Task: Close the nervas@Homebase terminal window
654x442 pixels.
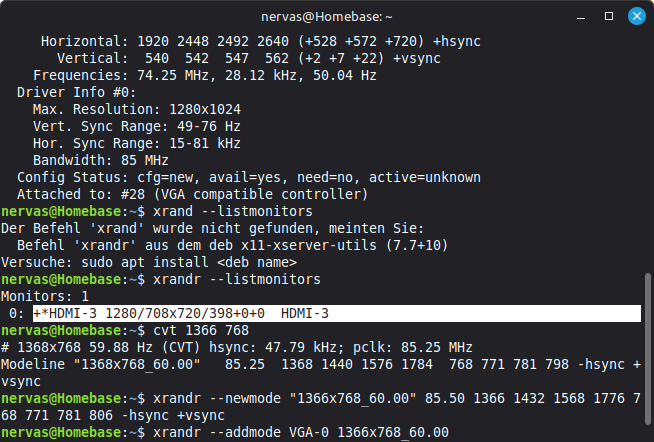Action: coord(635,16)
